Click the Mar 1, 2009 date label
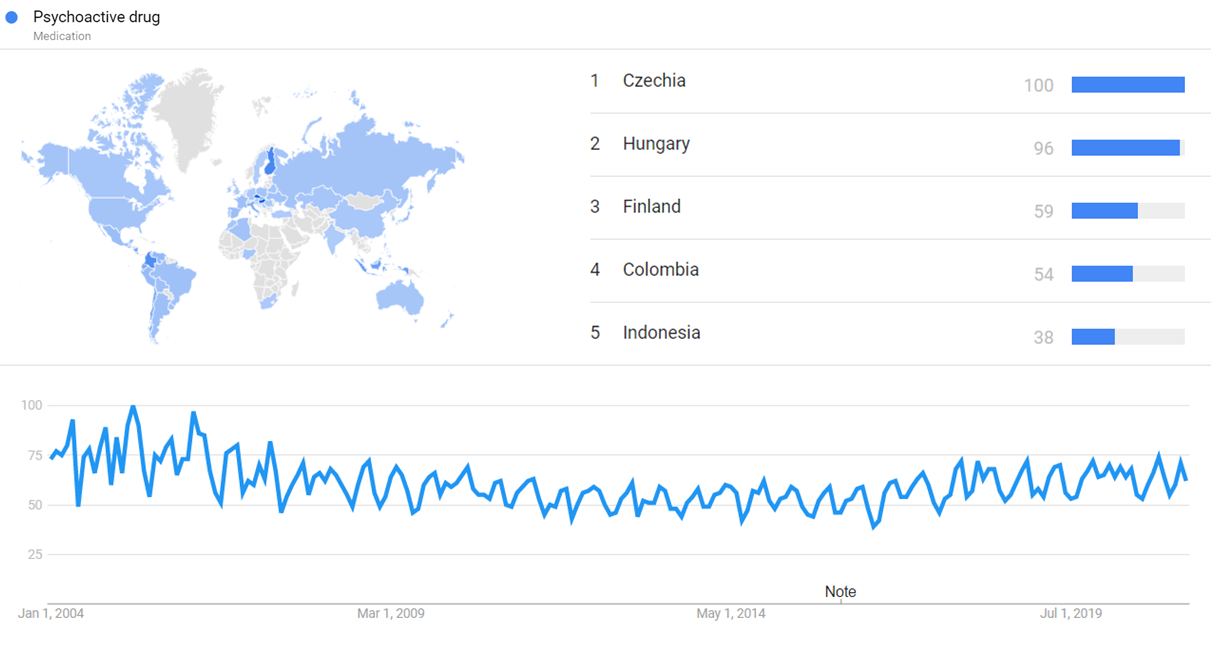Image resolution: width=1211 pixels, height=646 pixels. [391, 613]
